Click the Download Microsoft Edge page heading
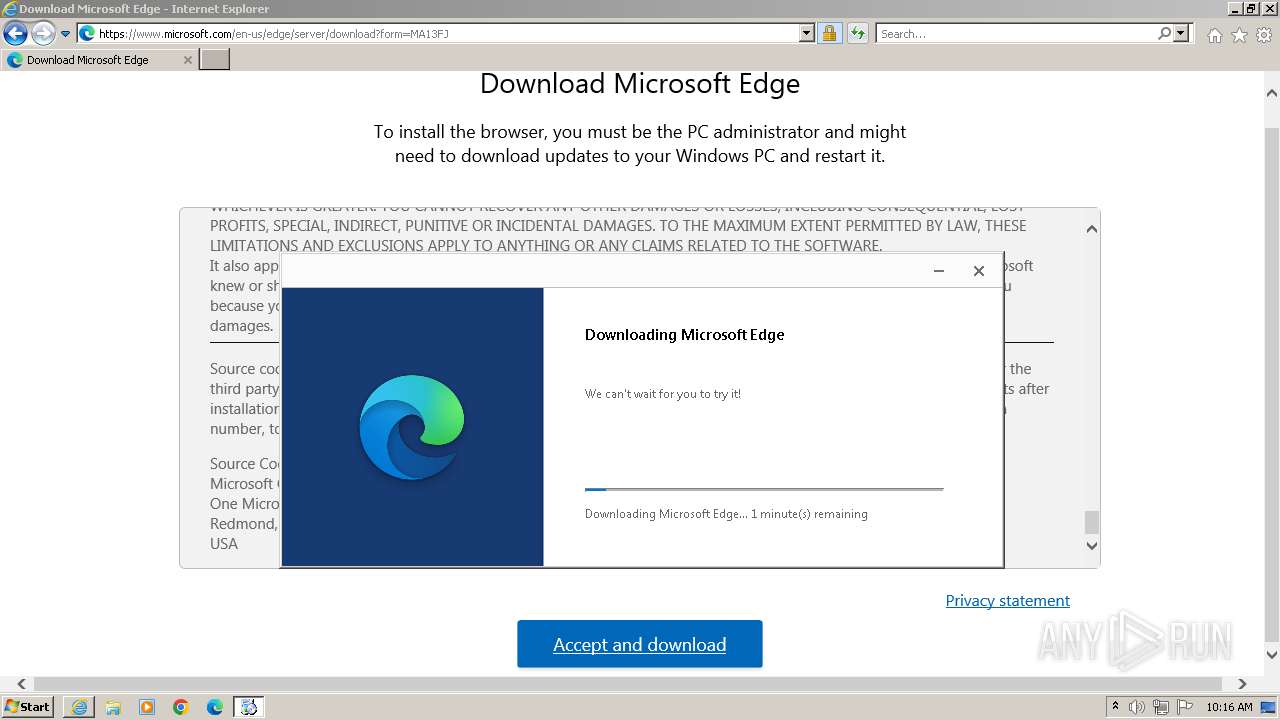1280x720 pixels. [640, 83]
